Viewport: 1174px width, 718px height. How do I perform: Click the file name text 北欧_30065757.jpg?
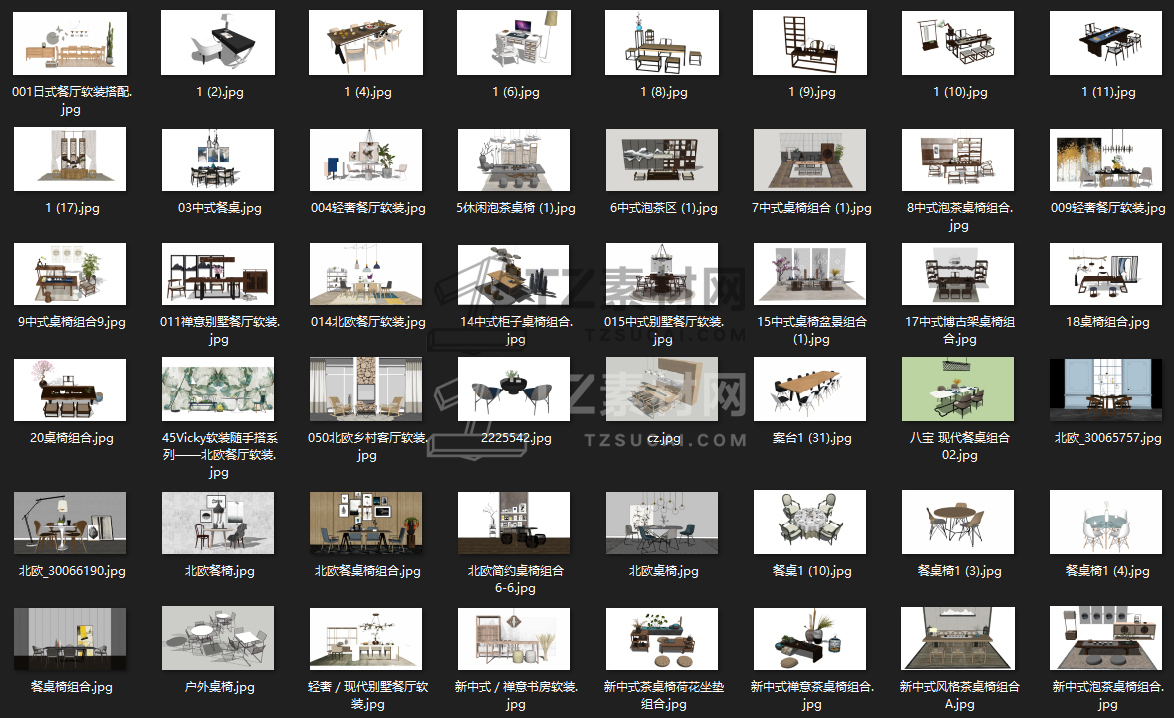coord(1108,439)
